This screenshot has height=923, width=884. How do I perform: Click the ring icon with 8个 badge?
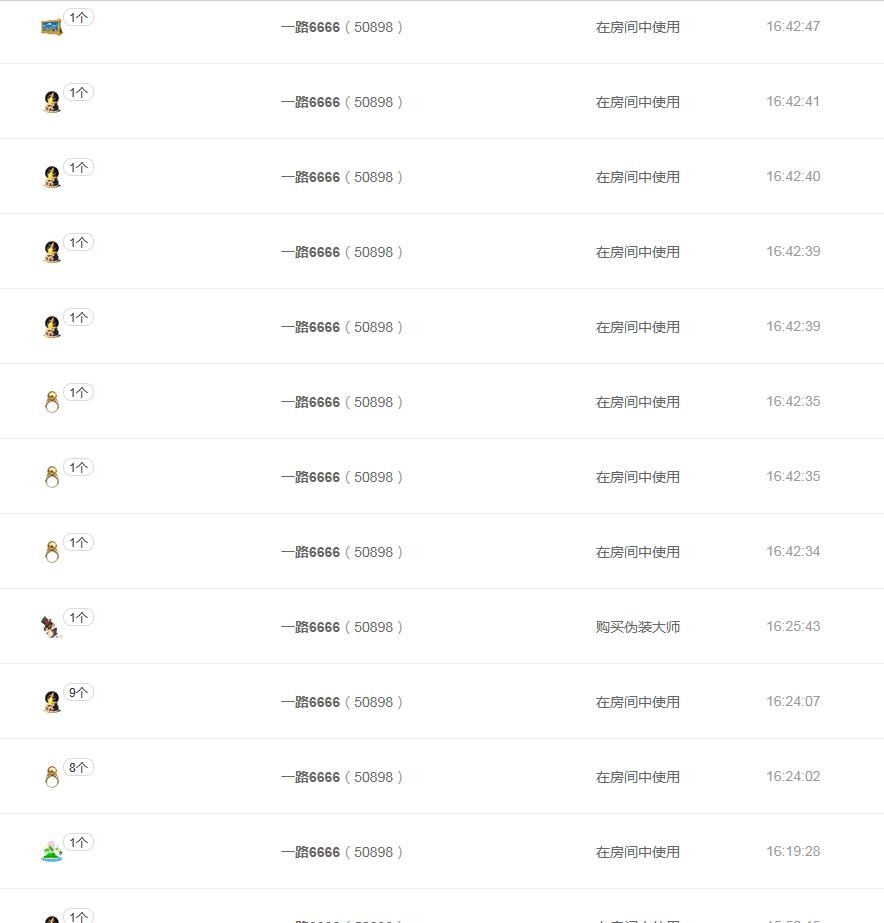pos(52,776)
